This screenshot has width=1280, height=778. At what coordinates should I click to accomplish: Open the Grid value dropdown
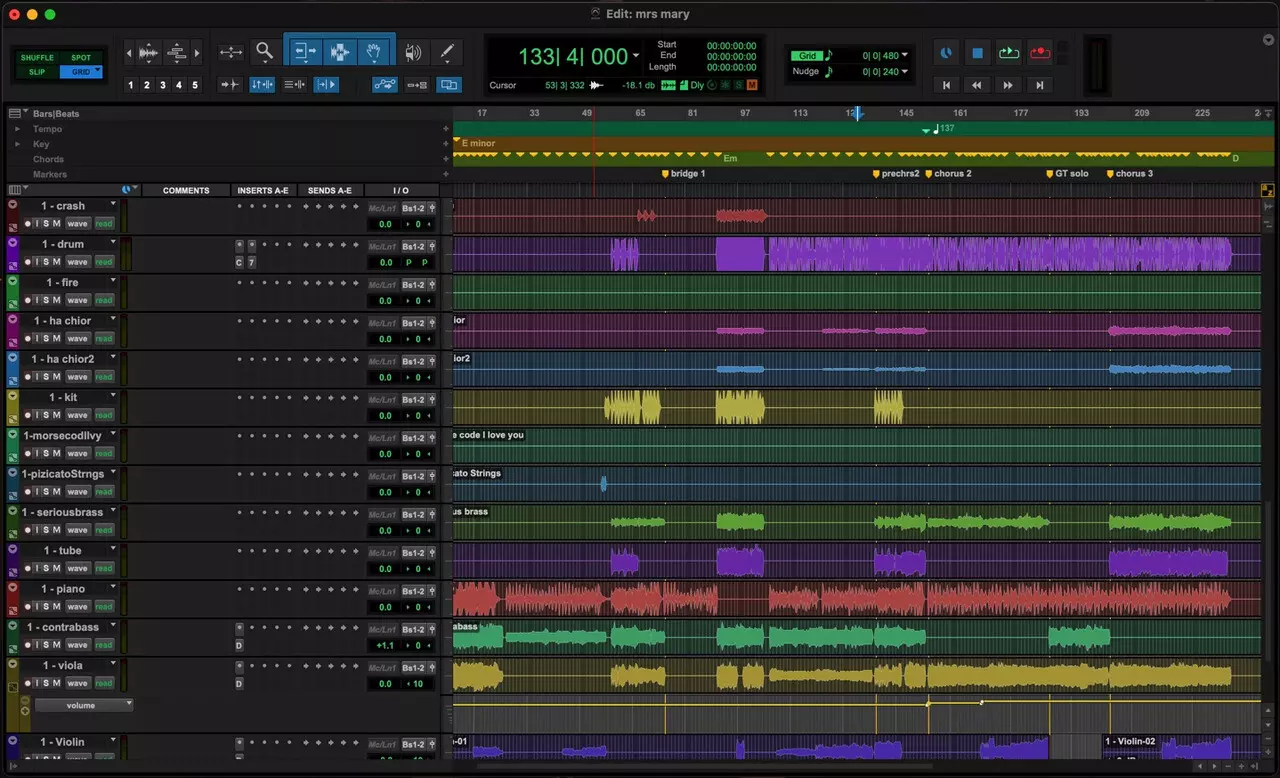905,56
